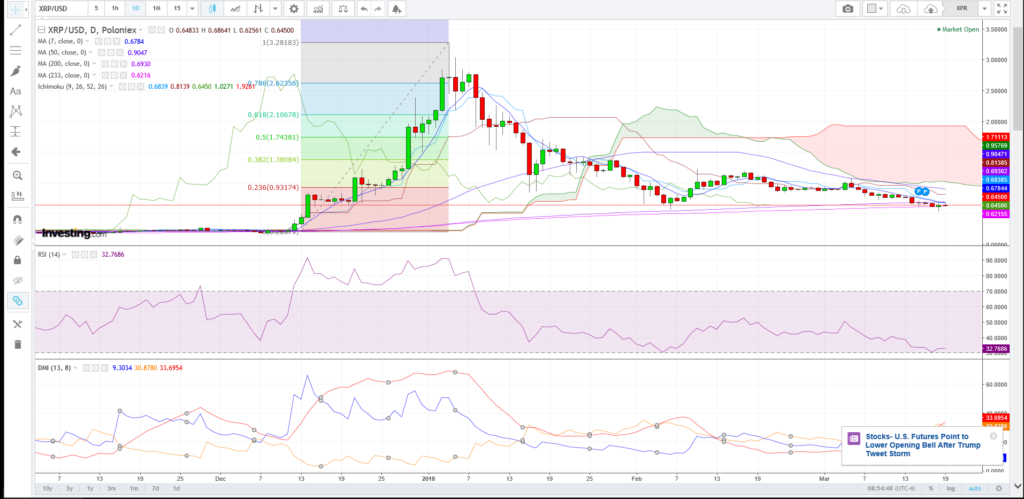Select the 1D interval
The height and width of the screenshot is (499, 1024).
click(136, 8)
